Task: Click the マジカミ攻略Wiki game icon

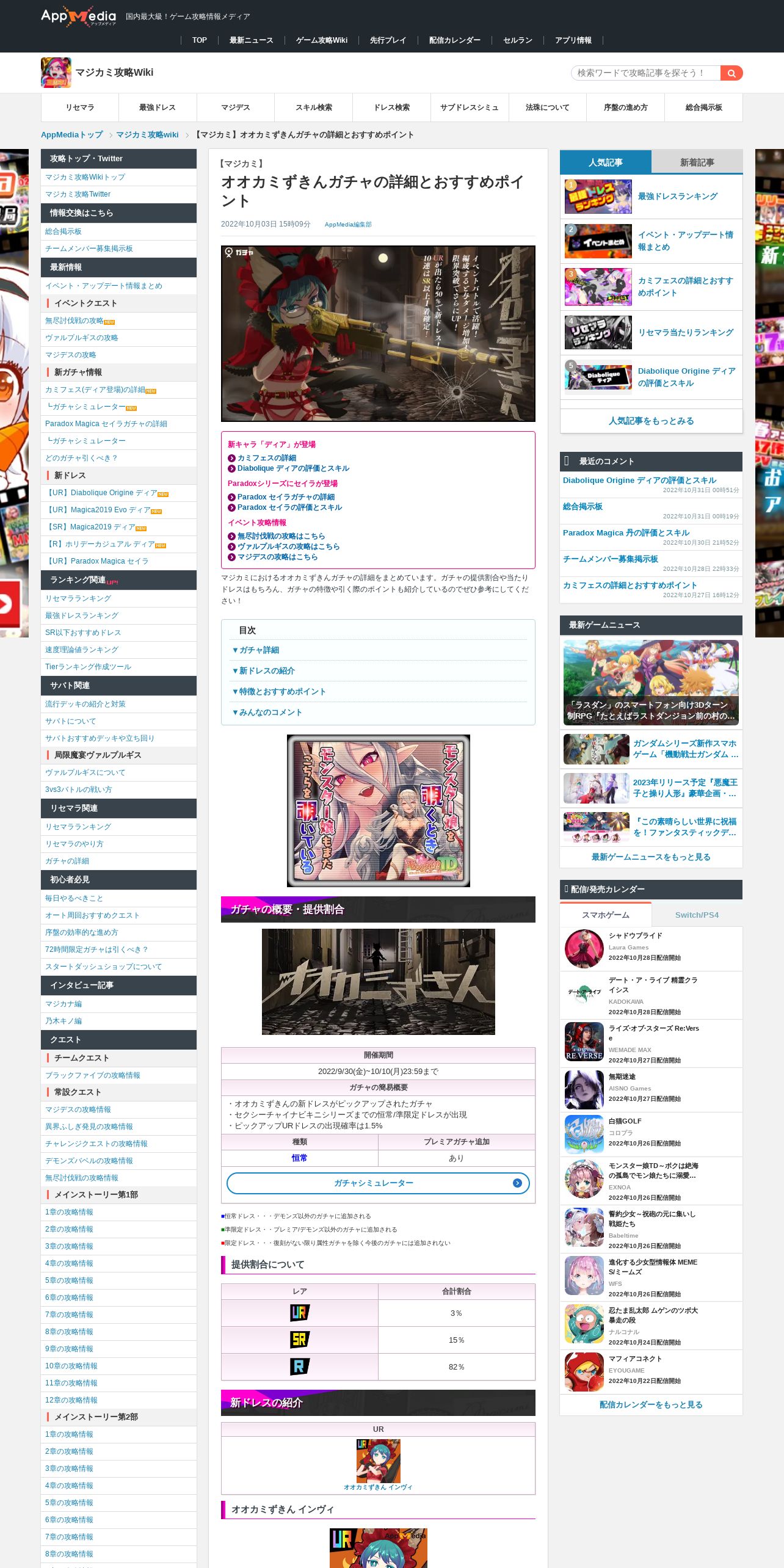Action: [x=56, y=73]
